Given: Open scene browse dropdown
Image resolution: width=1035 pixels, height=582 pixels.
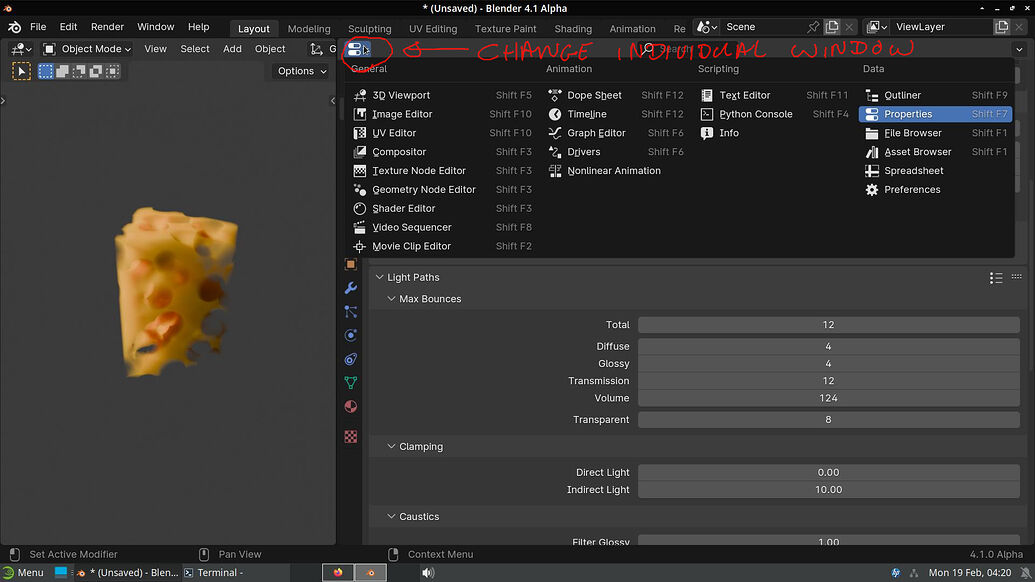Looking at the screenshot, I should (x=707, y=27).
